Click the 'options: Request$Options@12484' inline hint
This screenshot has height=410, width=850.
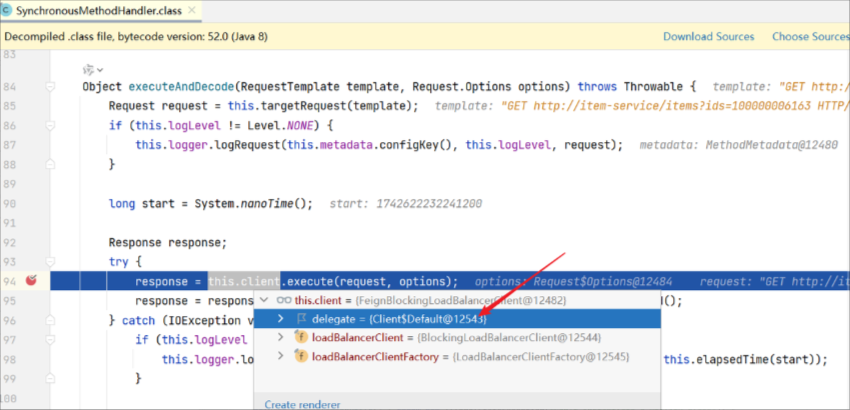pyautogui.click(x=574, y=281)
